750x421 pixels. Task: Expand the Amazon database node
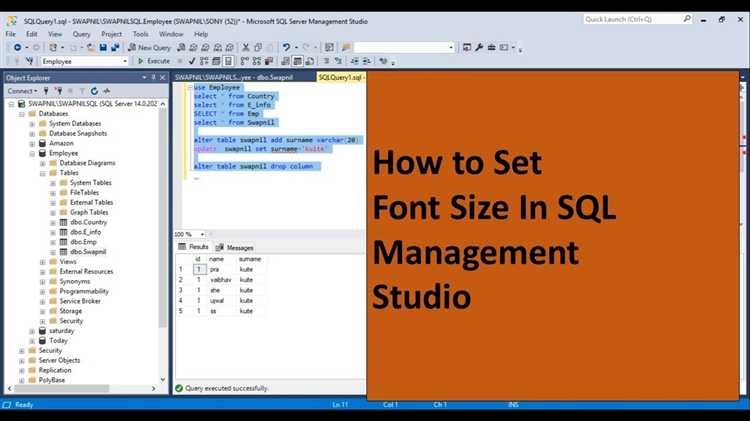pos(32,143)
